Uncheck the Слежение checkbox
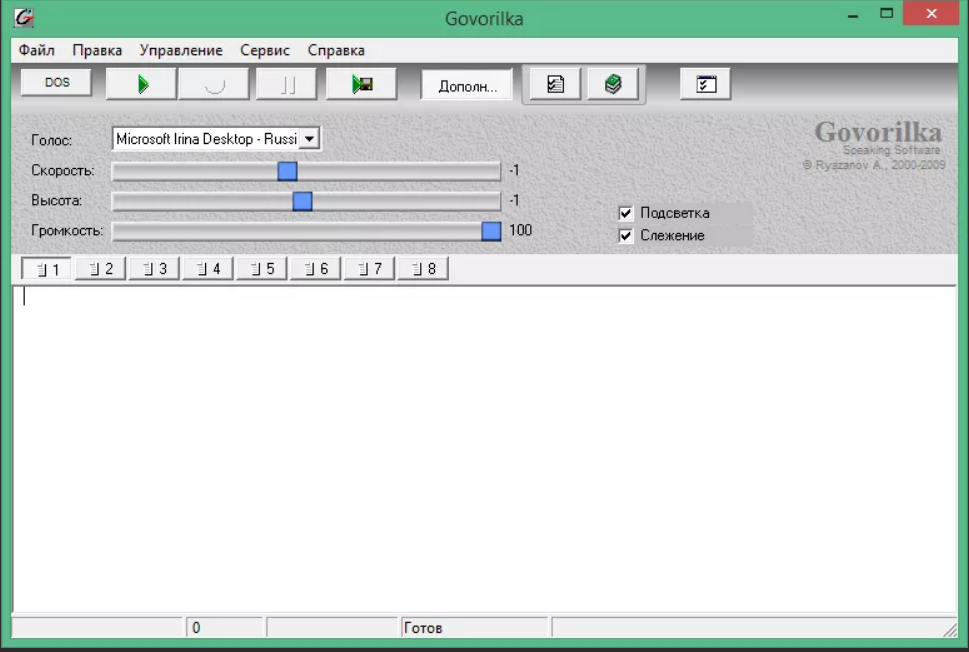The height and width of the screenshot is (652, 969). (625, 235)
